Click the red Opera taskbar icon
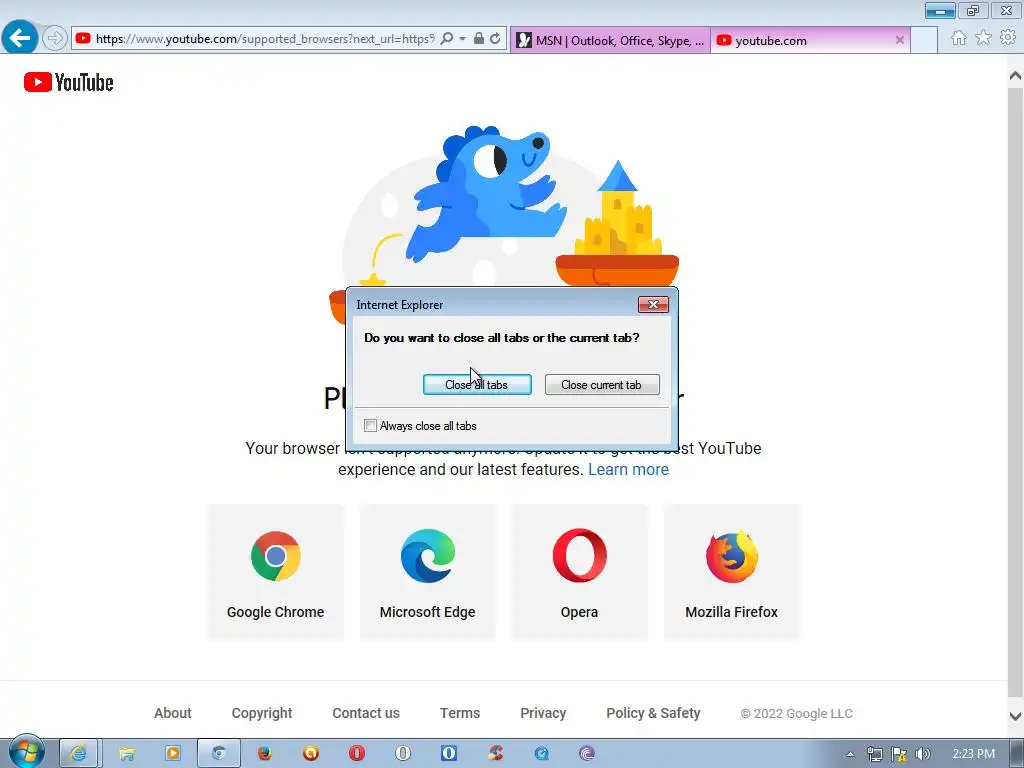 coord(357,754)
